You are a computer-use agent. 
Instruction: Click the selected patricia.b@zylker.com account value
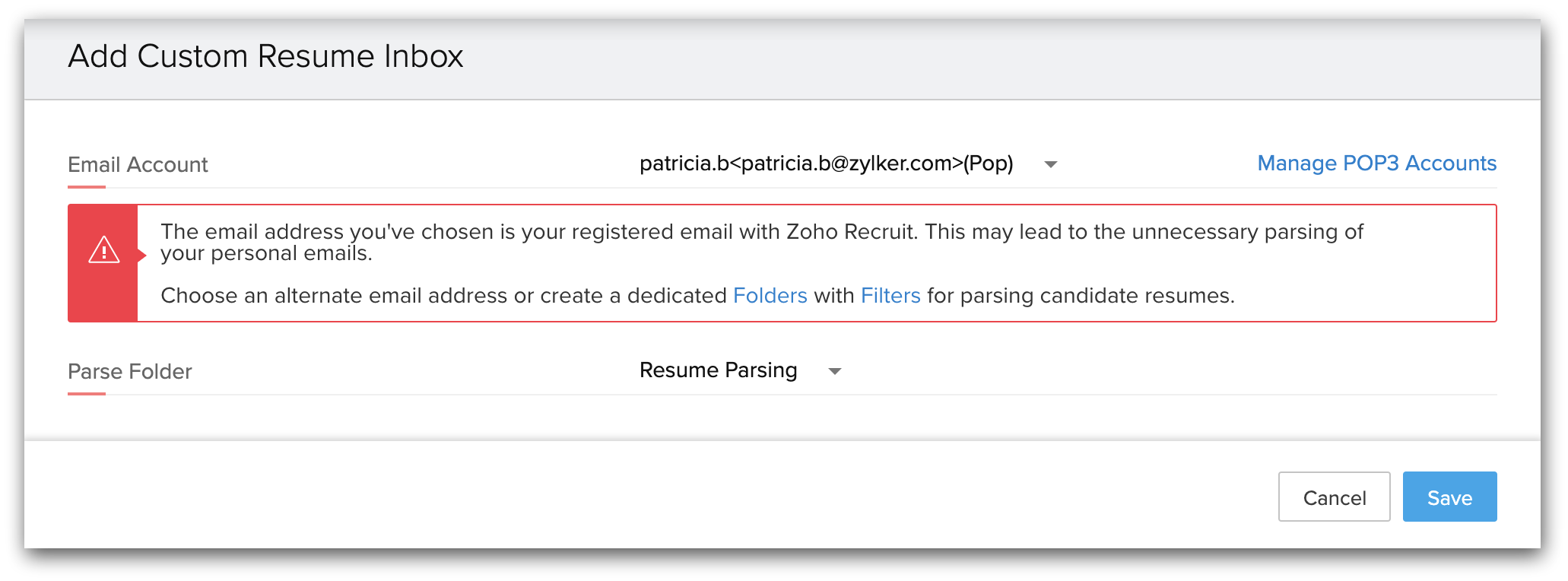(826, 164)
